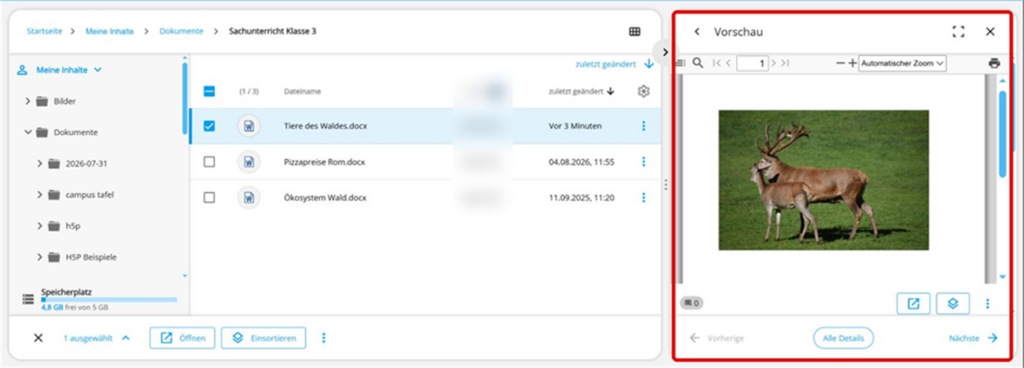1024x368 pixels.
Task: Zoom in on document preview
Action: [852, 63]
